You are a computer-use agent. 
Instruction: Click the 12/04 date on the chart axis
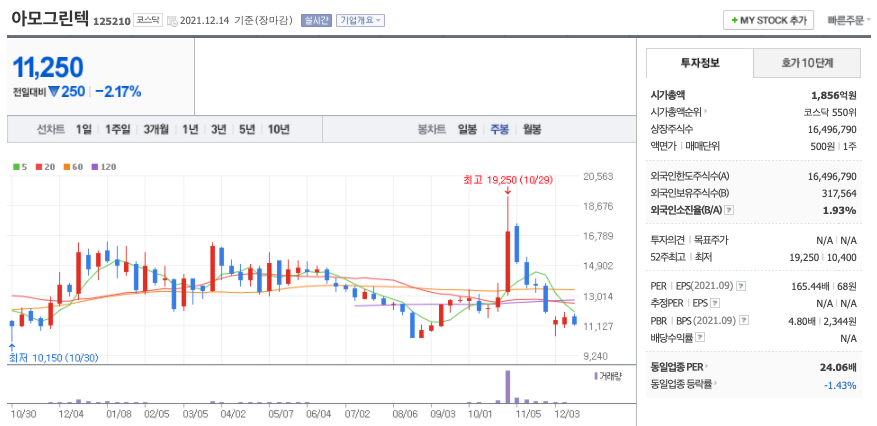pos(71,415)
